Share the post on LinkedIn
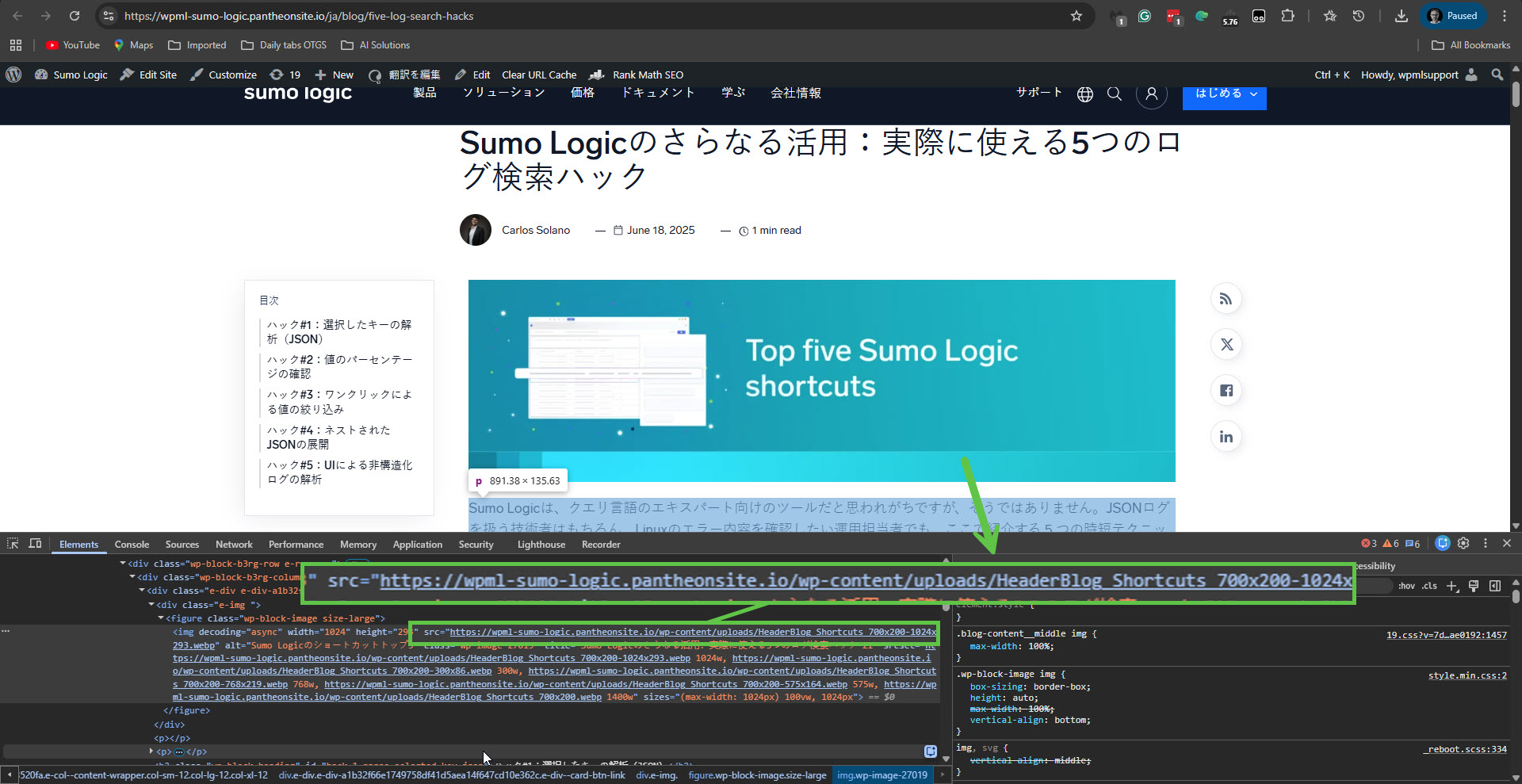Viewport: 1522px width, 784px height. (1226, 437)
